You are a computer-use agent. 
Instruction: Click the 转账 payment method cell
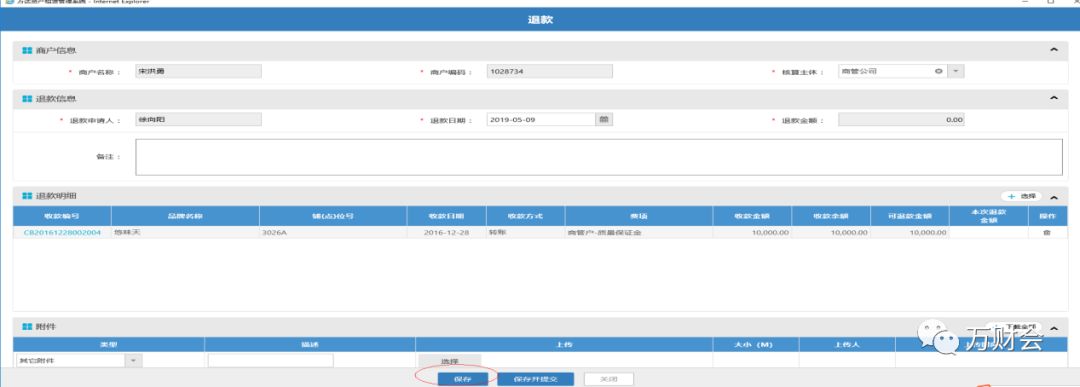526,233
